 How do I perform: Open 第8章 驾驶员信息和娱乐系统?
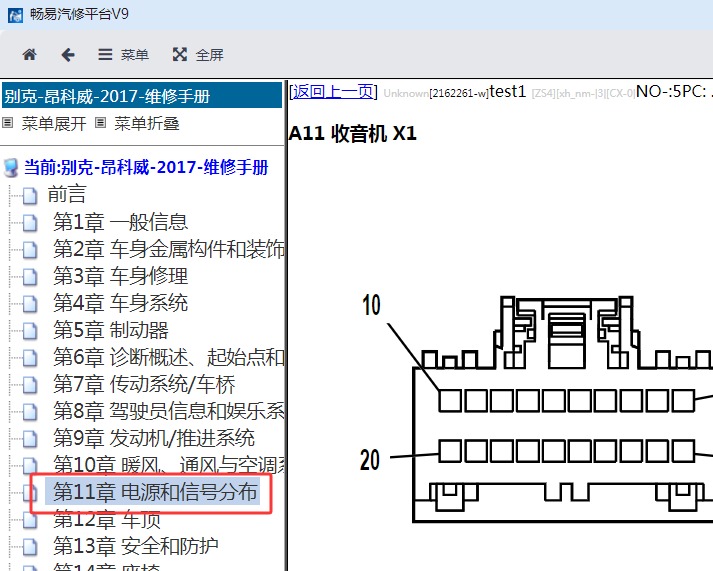click(x=169, y=411)
